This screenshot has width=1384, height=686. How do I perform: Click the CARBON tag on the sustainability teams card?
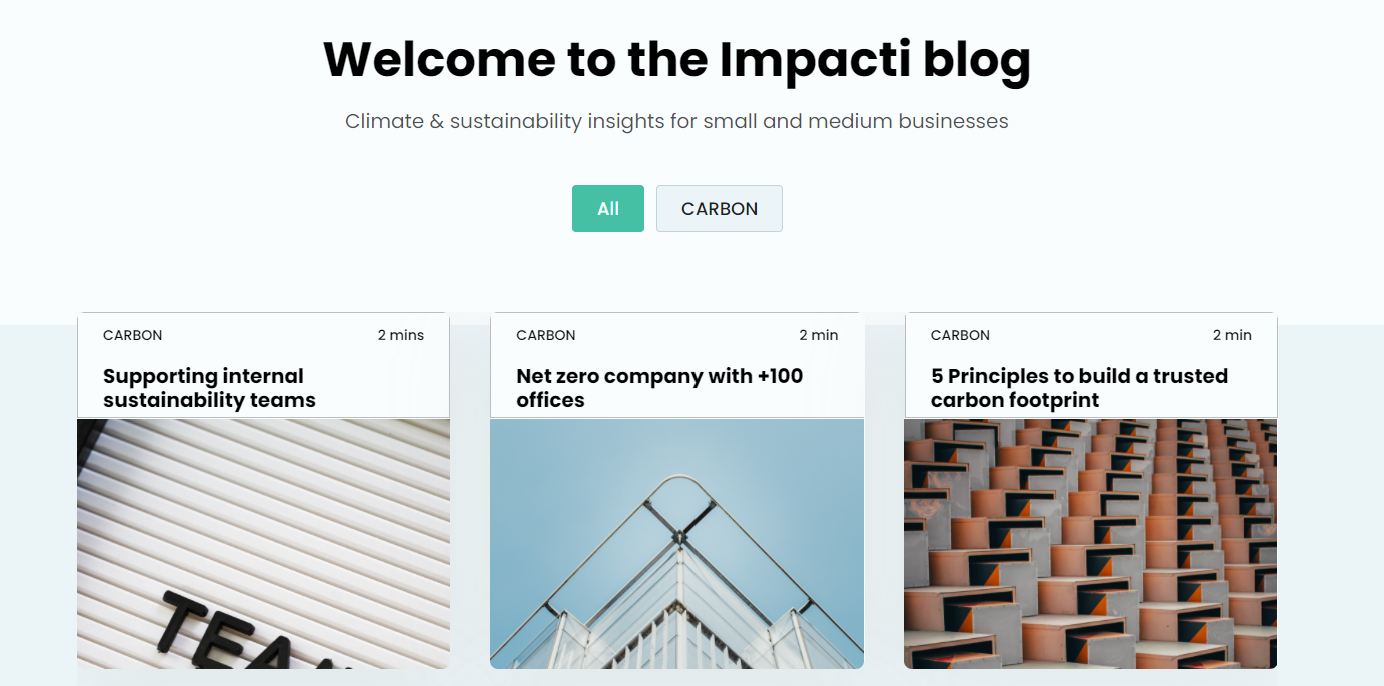(133, 335)
